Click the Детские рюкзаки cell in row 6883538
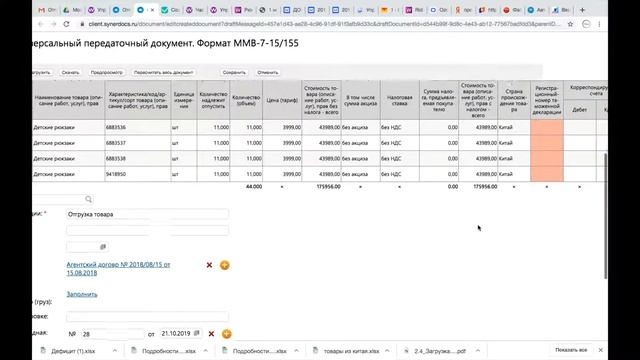This screenshot has height=360, width=640. (68, 158)
